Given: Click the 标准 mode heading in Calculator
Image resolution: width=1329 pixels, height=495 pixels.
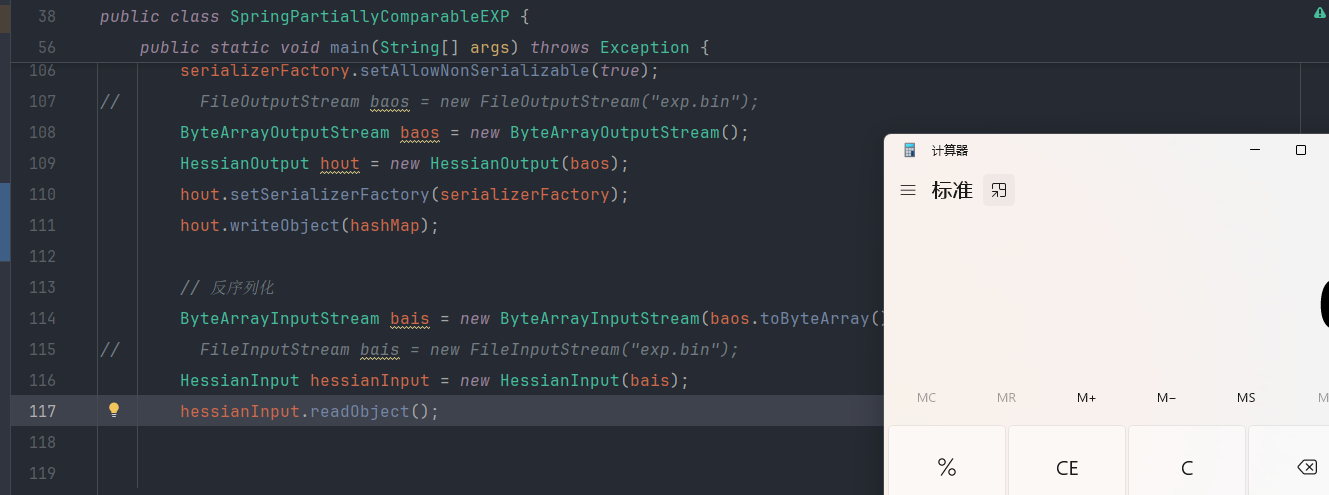Looking at the screenshot, I should (x=952, y=190).
